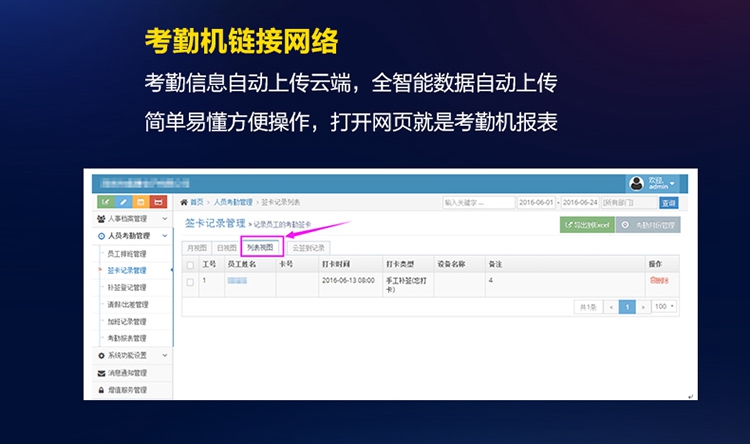Open 补签登记管理 in the sidebar
This screenshot has width=750, height=444.
127,287
